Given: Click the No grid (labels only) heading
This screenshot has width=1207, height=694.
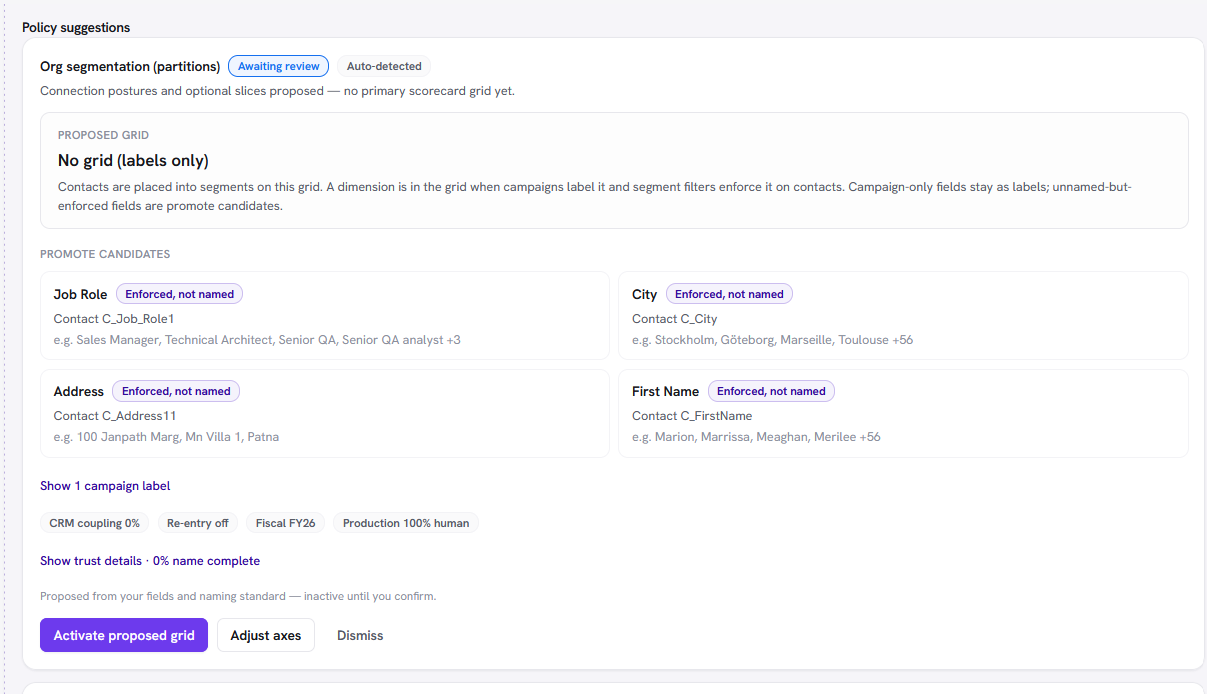Looking at the screenshot, I should coord(133,160).
